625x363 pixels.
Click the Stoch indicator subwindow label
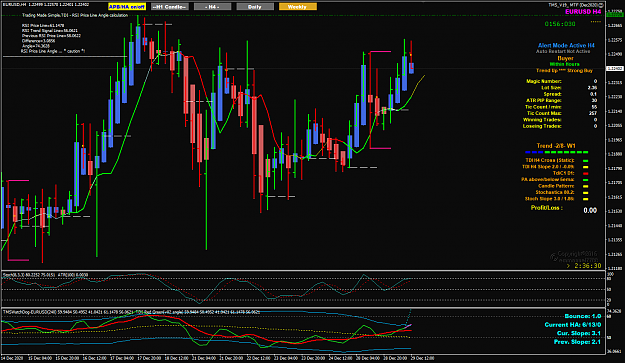pyautogui.click(x=45, y=275)
